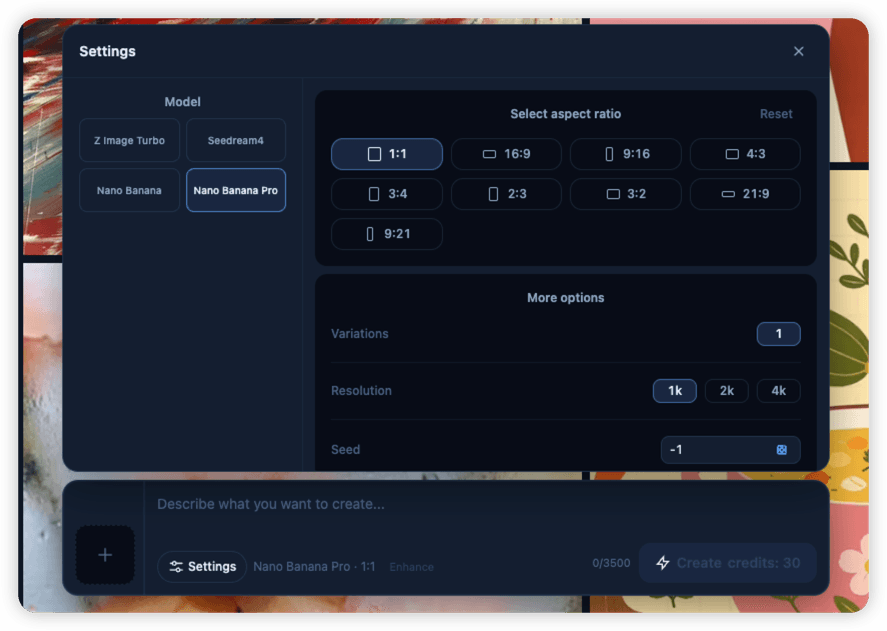Click the Variations value 1
This screenshot has height=631, width=887.
778,334
